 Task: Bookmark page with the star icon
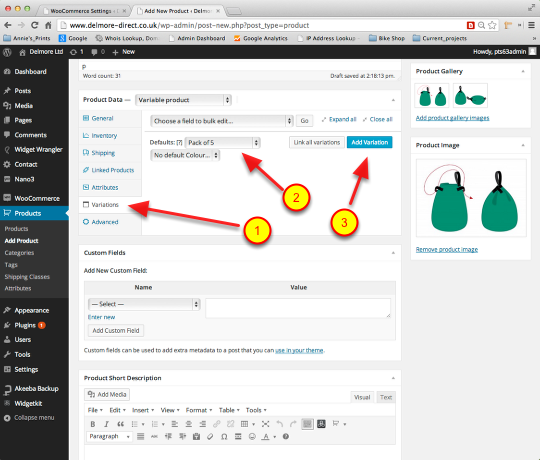click(x=492, y=25)
